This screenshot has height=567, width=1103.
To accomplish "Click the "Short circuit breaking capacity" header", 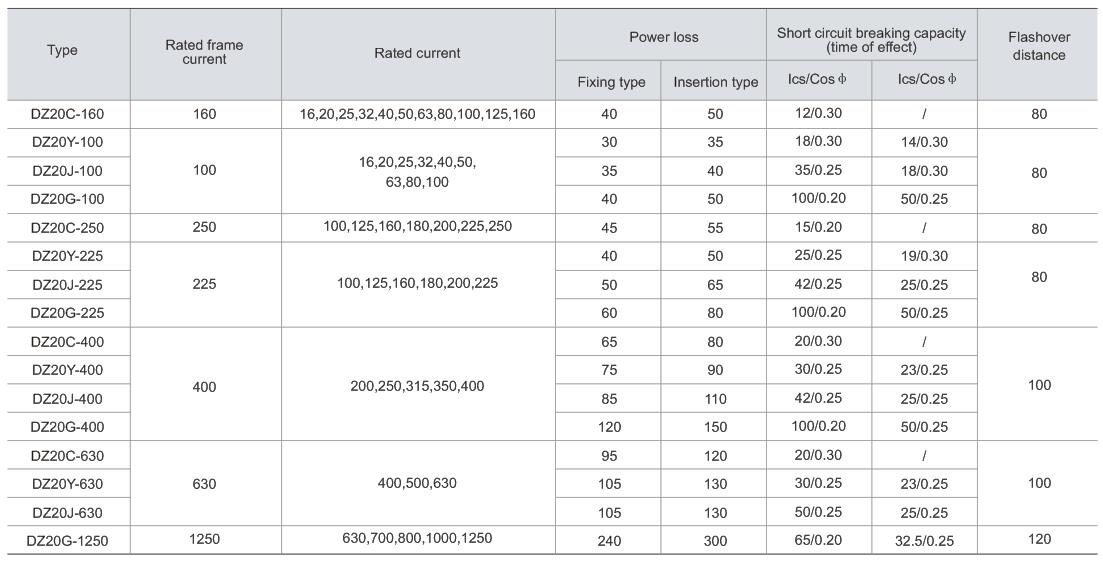I will (x=871, y=40).
